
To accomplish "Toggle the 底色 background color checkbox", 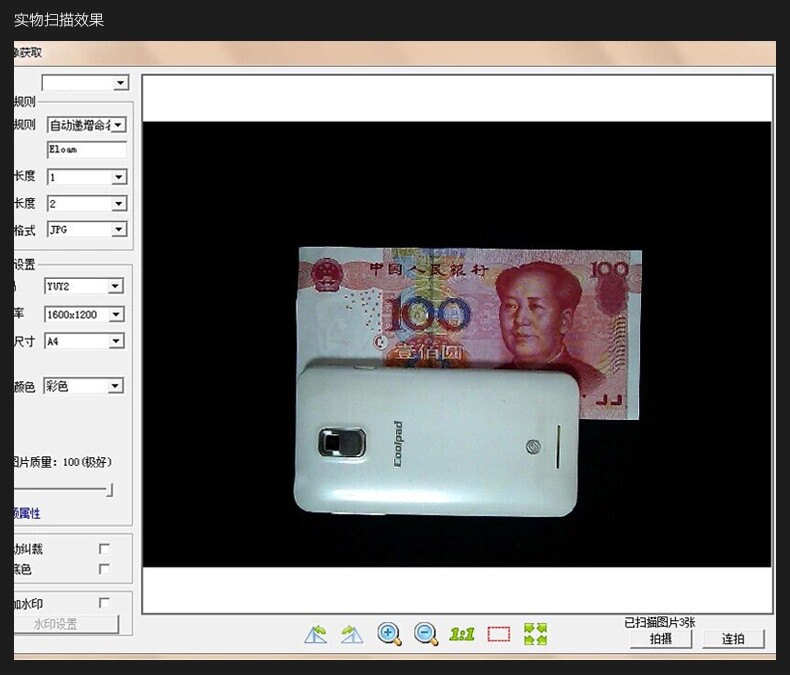I will tap(104, 569).
